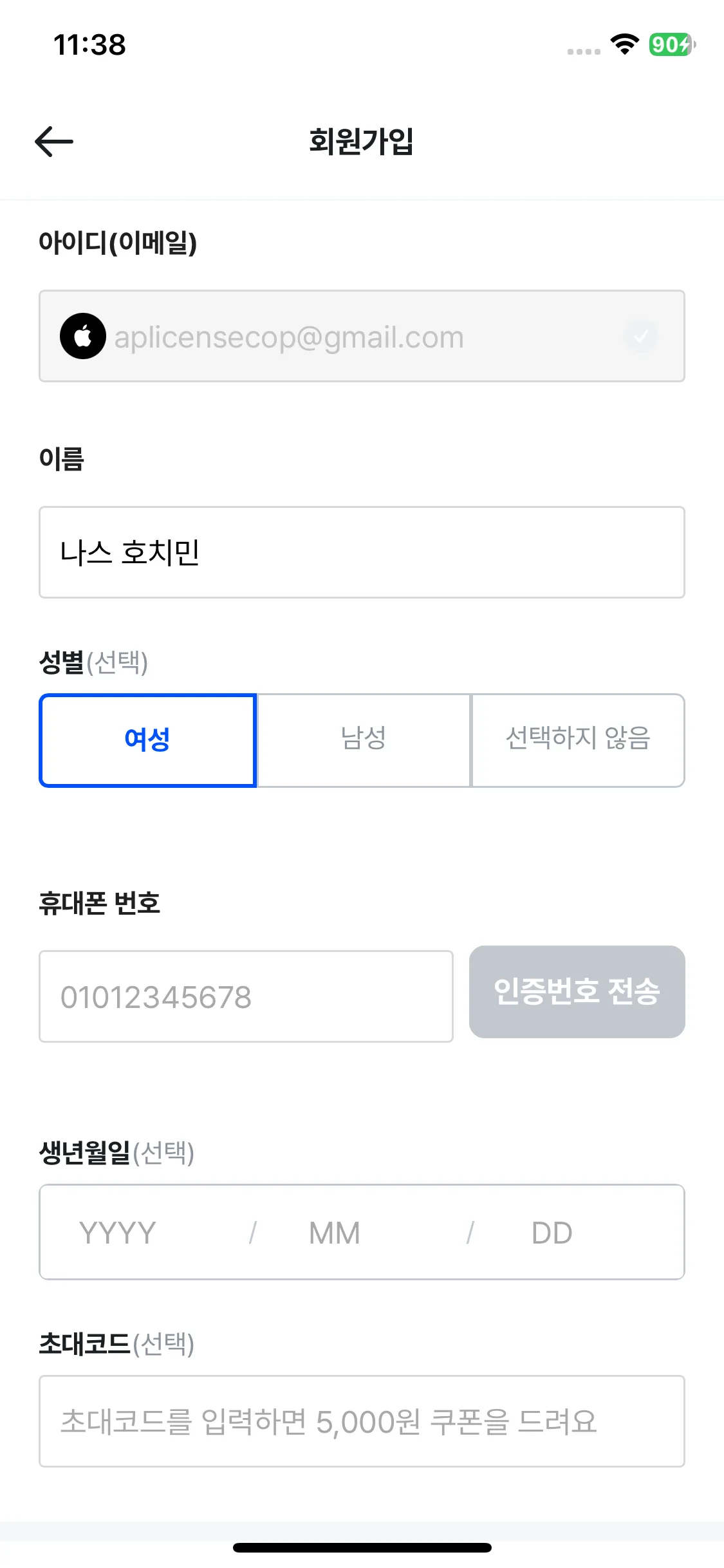This screenshot has height=1568, width=724.
Task: Tap the back arrow icon
Action: (54, 142)
